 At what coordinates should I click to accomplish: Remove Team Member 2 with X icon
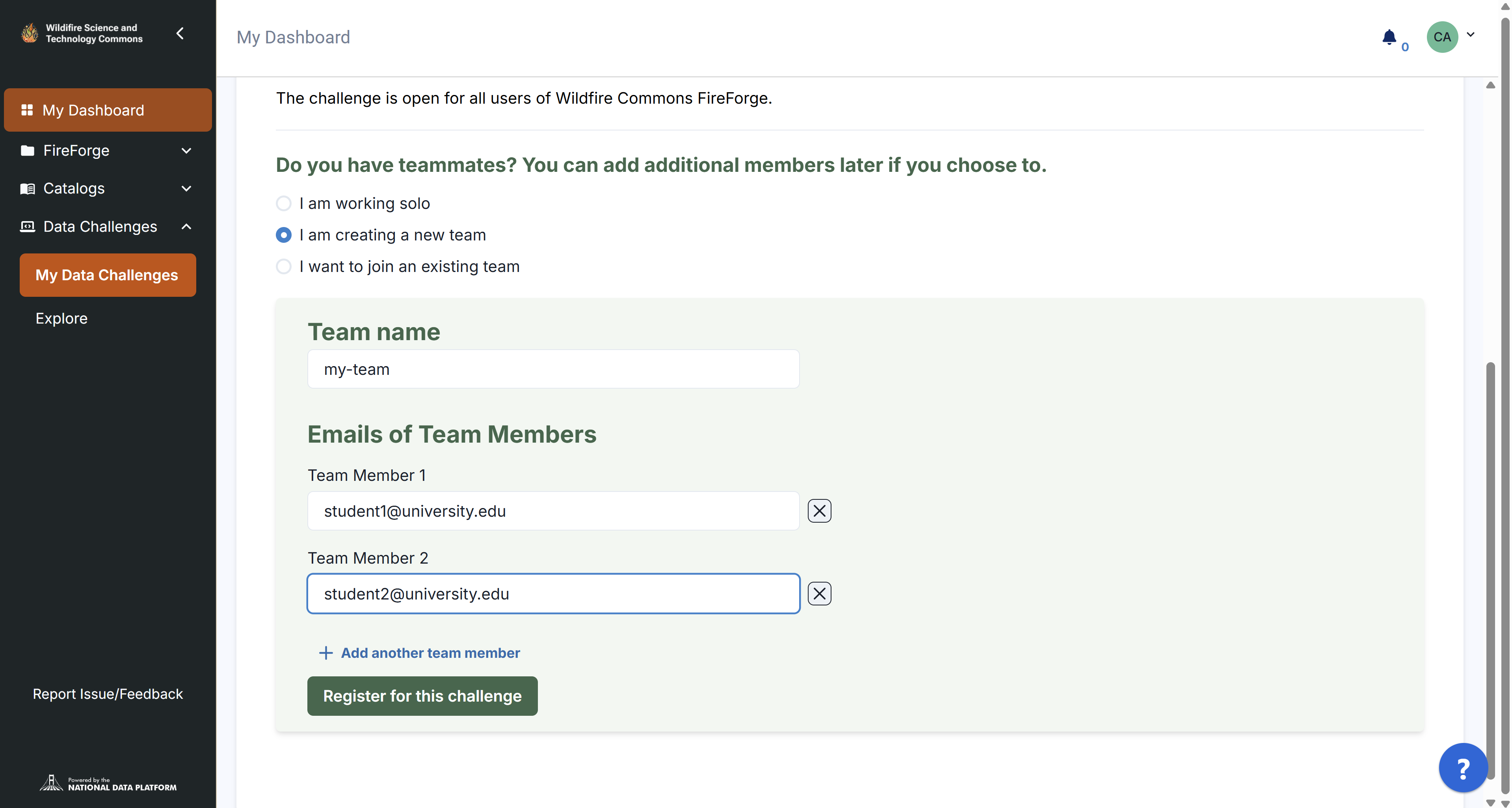[x=819, y=594]
